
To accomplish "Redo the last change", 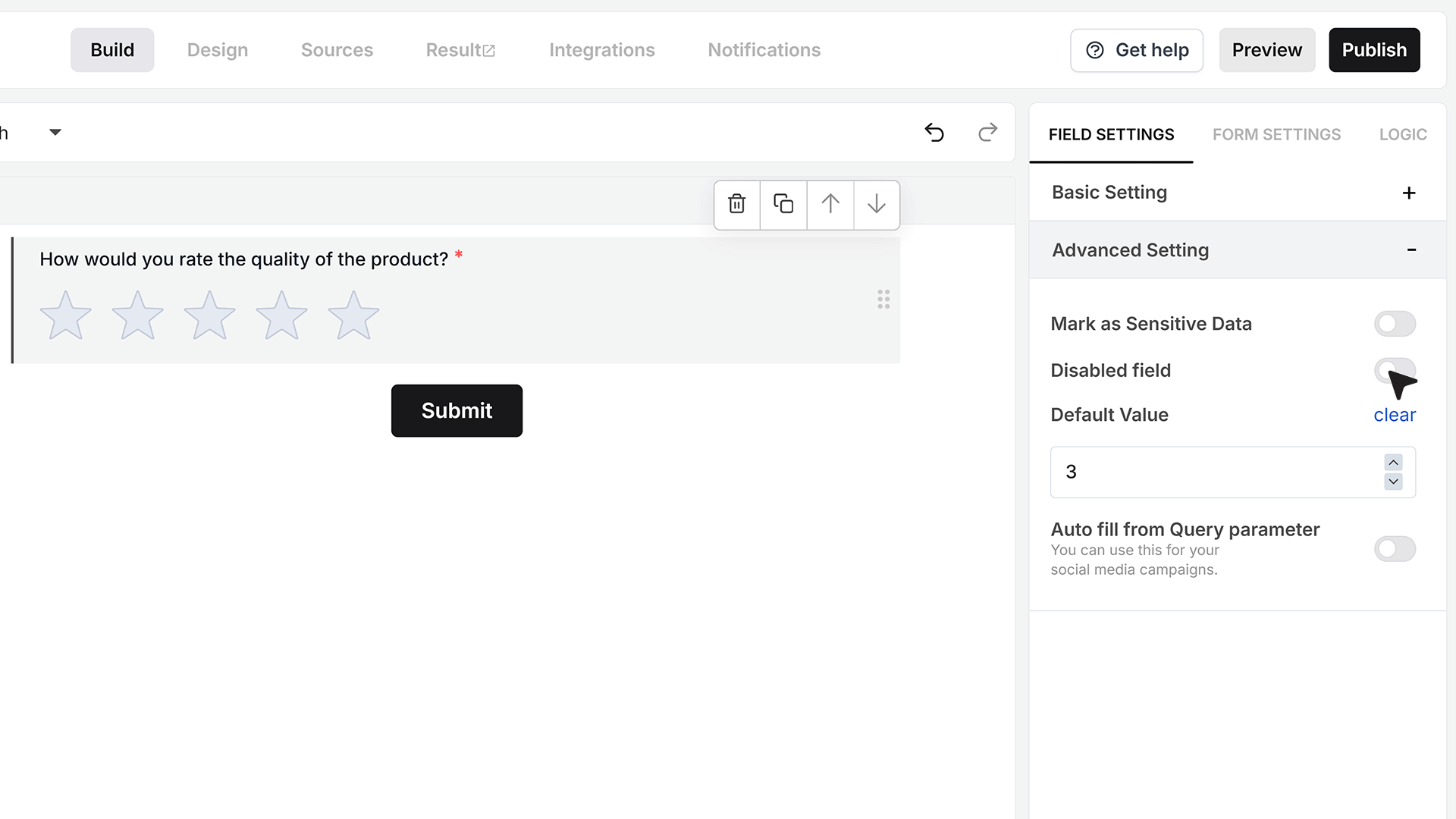I will click(987, 133).
